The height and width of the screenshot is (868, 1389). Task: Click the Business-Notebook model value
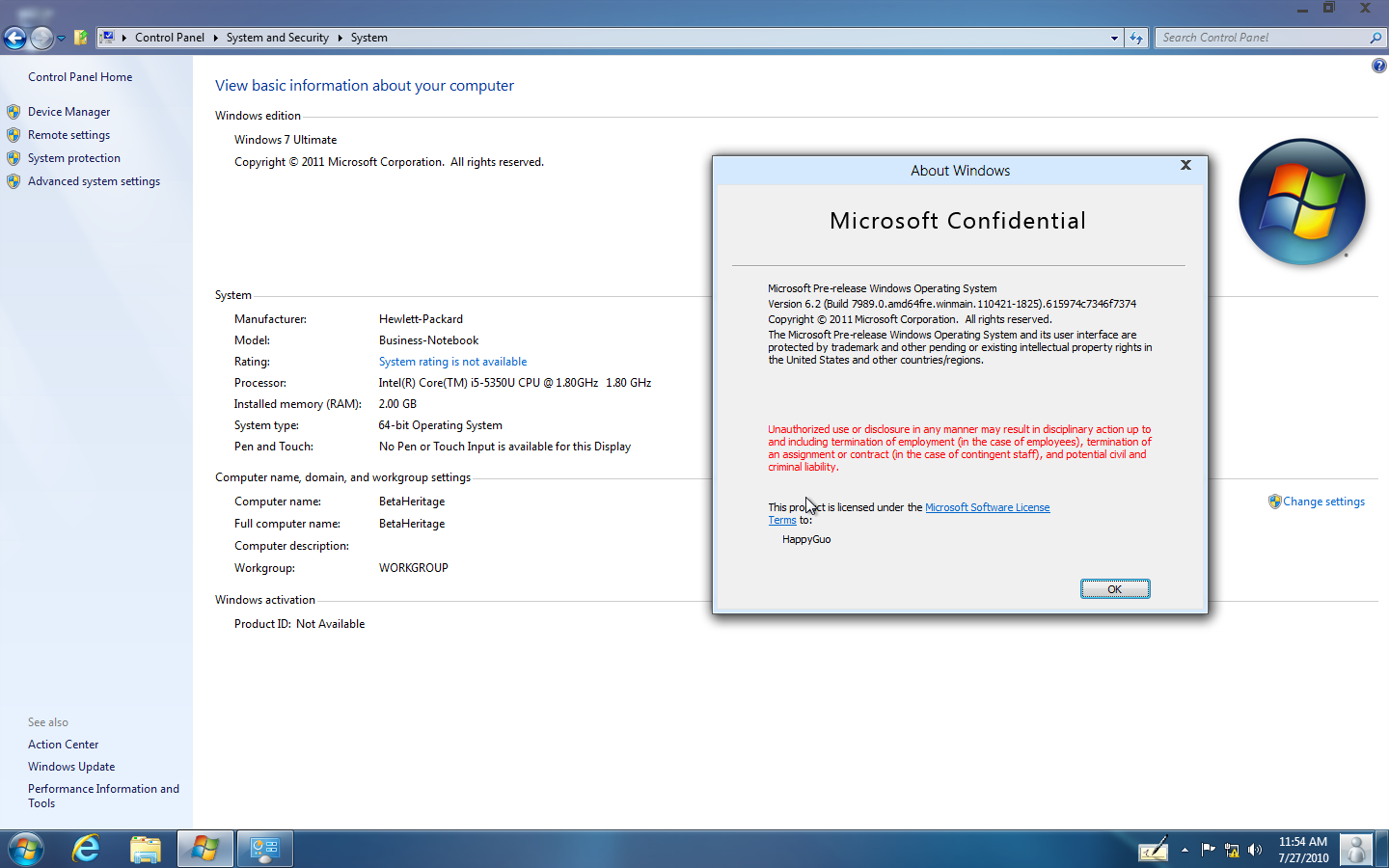tap(428, 340)
